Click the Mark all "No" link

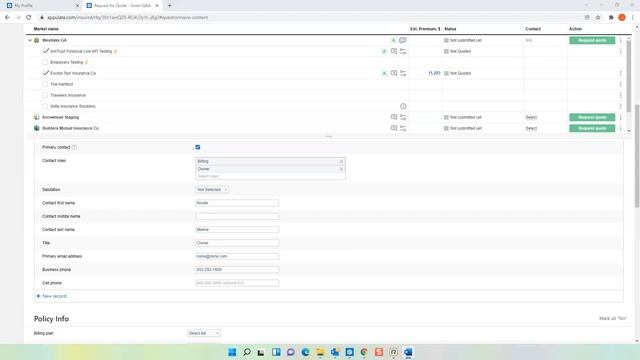click(613, 318)
